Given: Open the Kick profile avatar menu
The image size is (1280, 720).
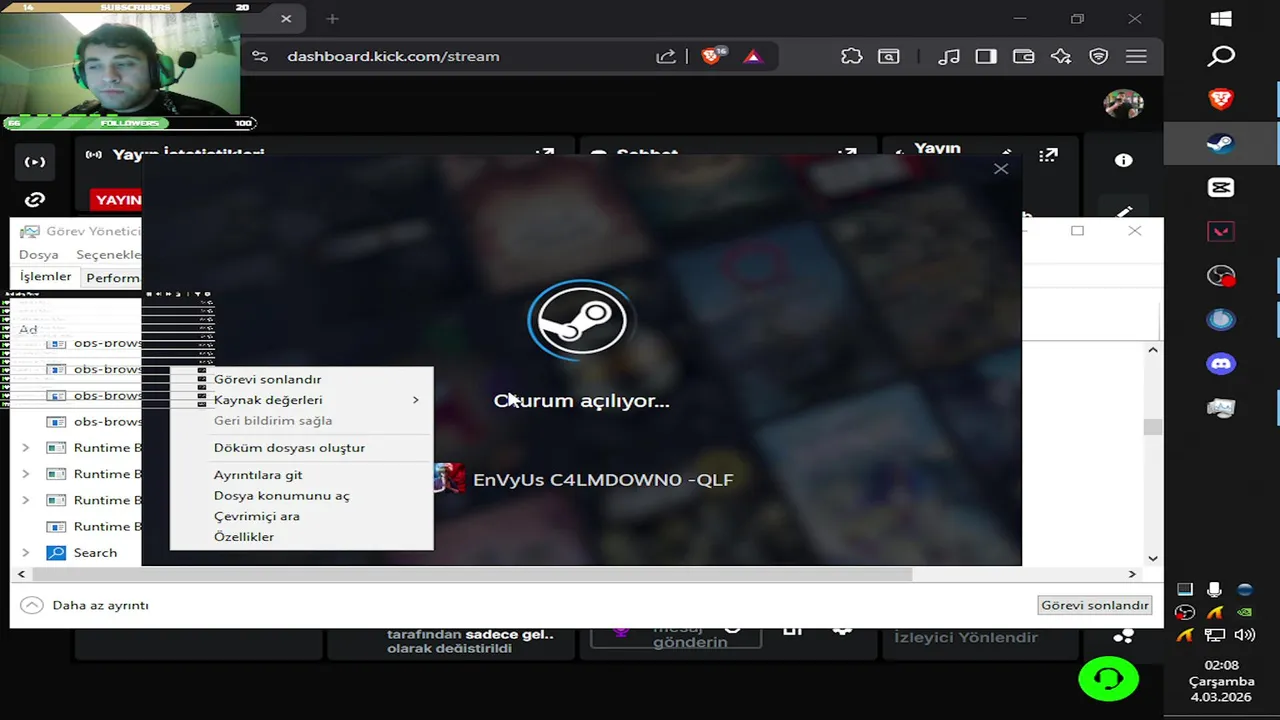Looking at the screenshot, I should (1123, 103).
